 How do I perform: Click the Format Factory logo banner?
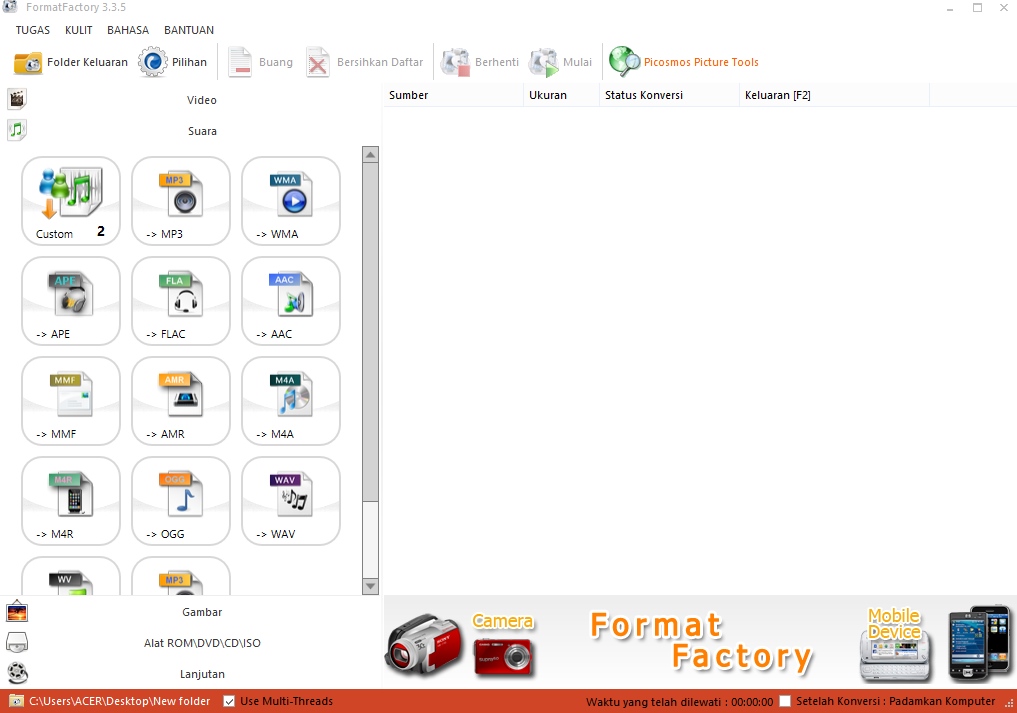click(x=701, y=641)
